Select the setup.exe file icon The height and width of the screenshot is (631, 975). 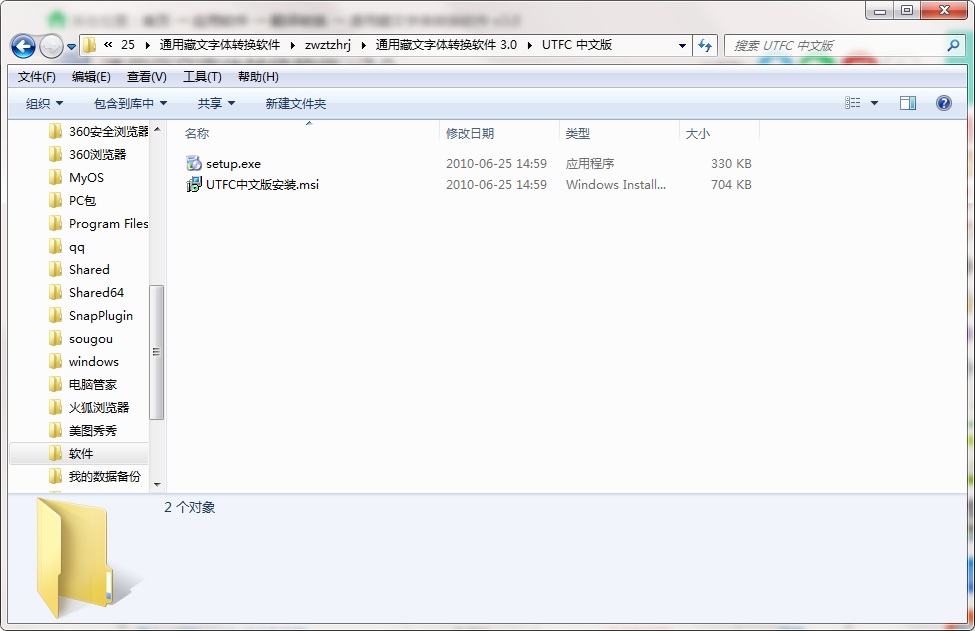coord(194,164)
